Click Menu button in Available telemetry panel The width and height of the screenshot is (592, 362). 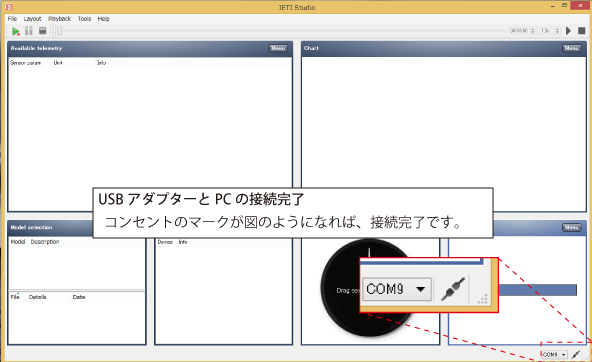click(278, 48)
